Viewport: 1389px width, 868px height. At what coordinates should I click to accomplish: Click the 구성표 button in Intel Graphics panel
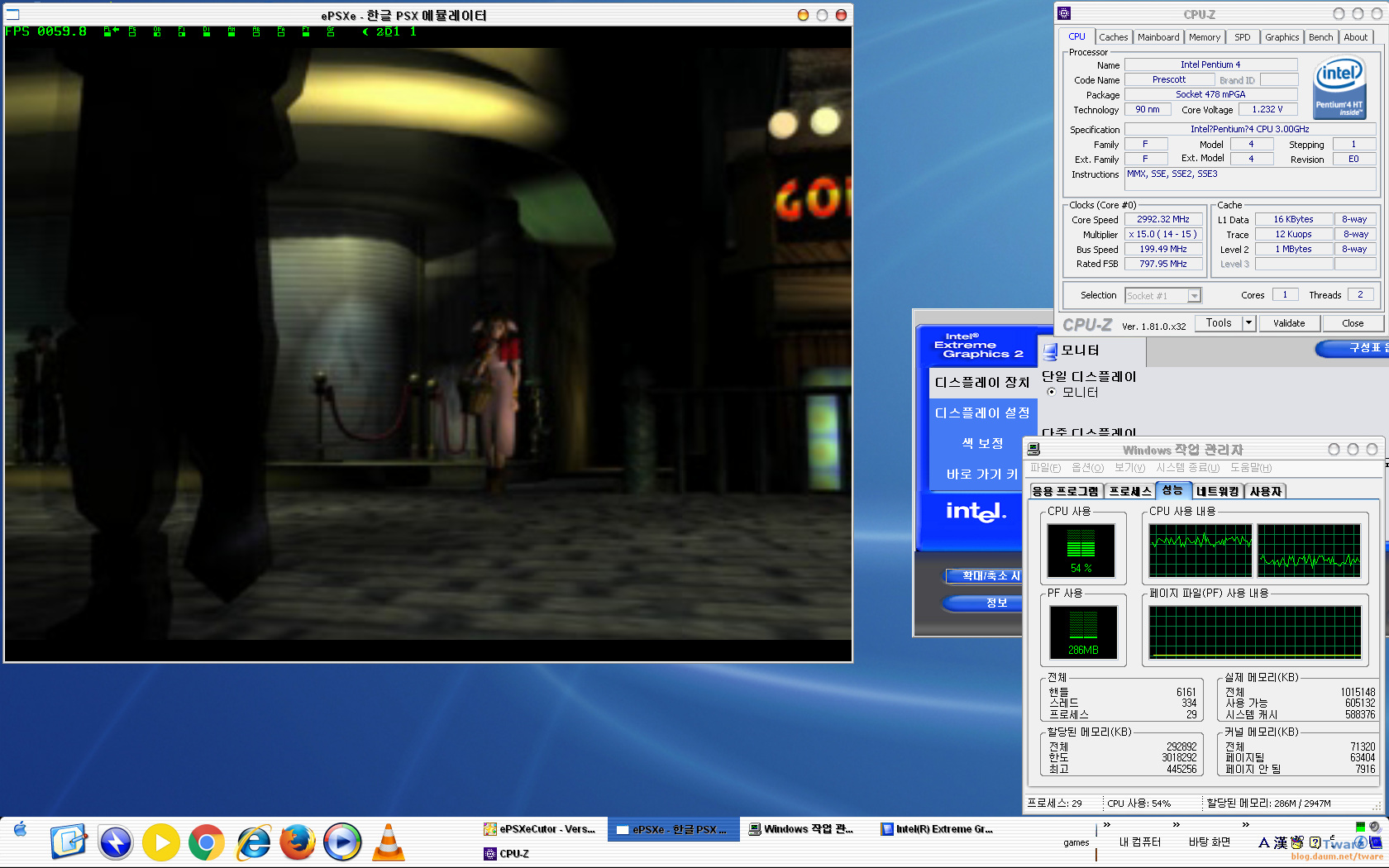(x=1353, y=348)
